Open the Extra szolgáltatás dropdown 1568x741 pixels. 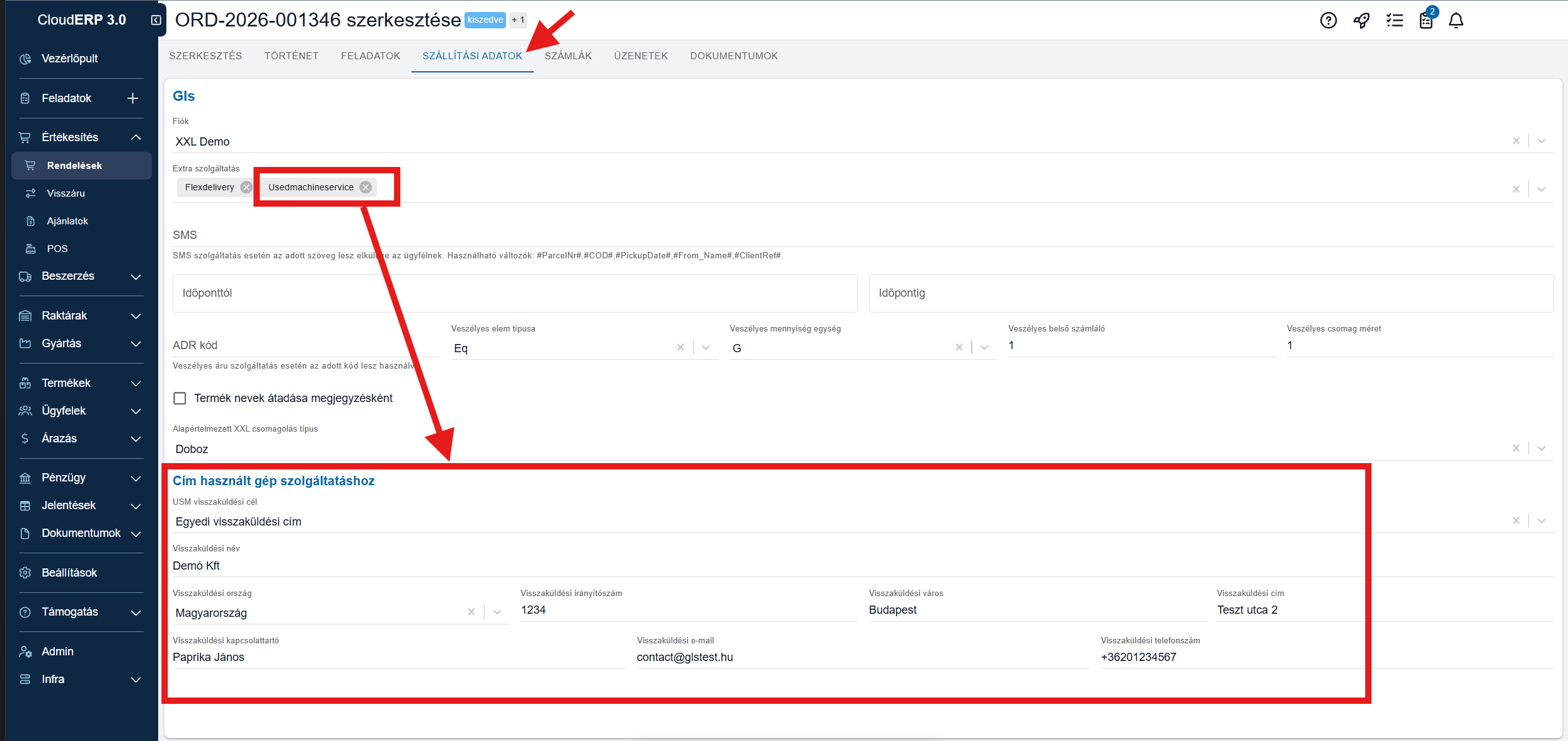(x=1542, y=189)
